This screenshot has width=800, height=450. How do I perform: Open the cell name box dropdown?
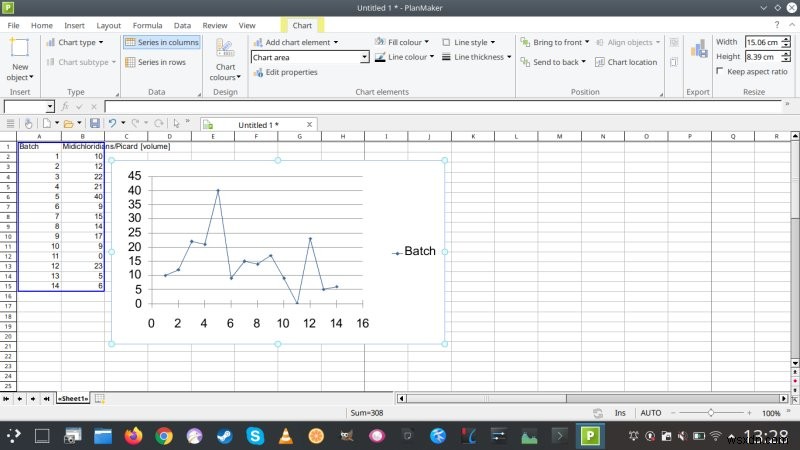tap(49, 107)
